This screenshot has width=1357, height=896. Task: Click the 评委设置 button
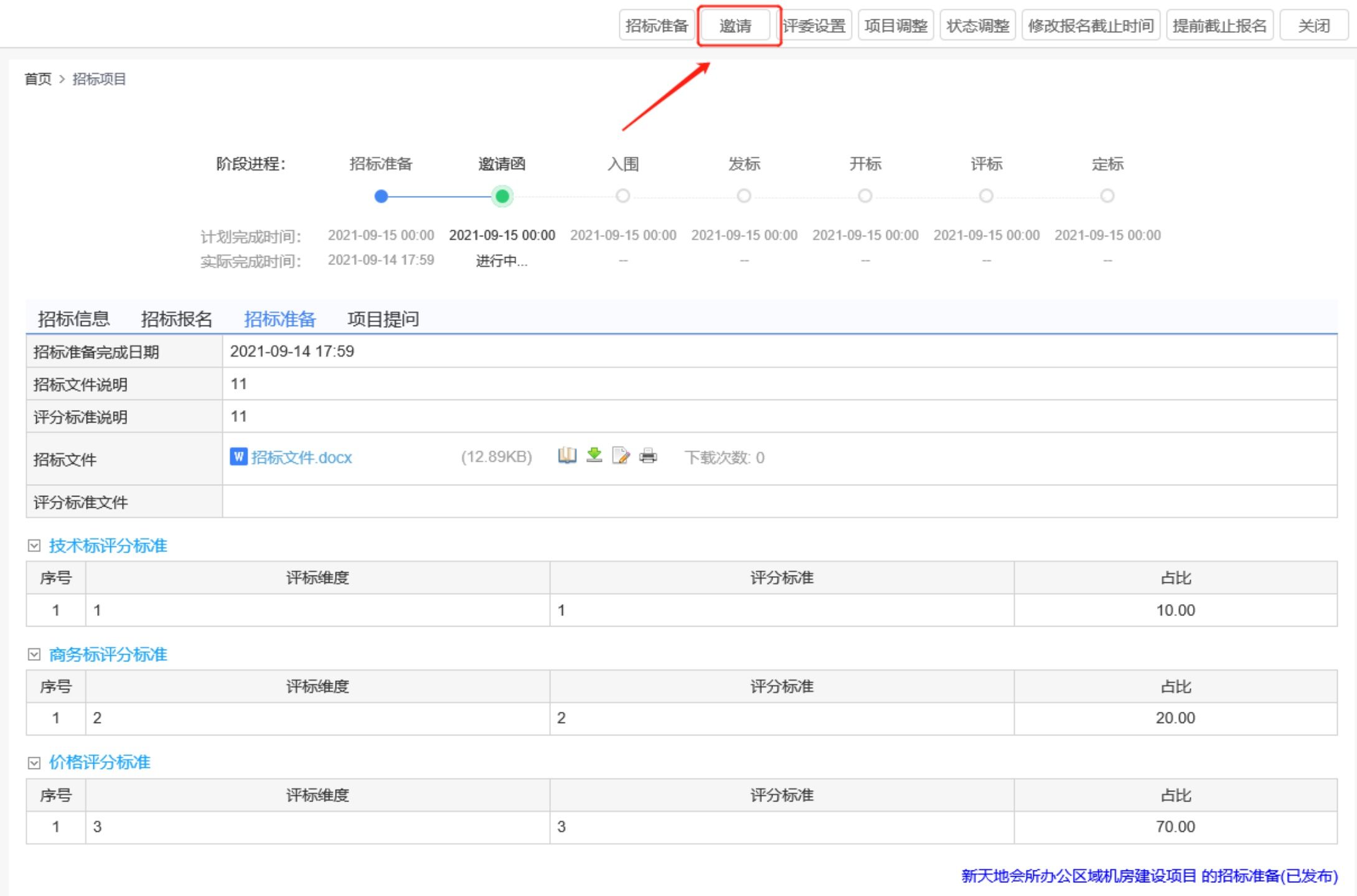point(814,26)
